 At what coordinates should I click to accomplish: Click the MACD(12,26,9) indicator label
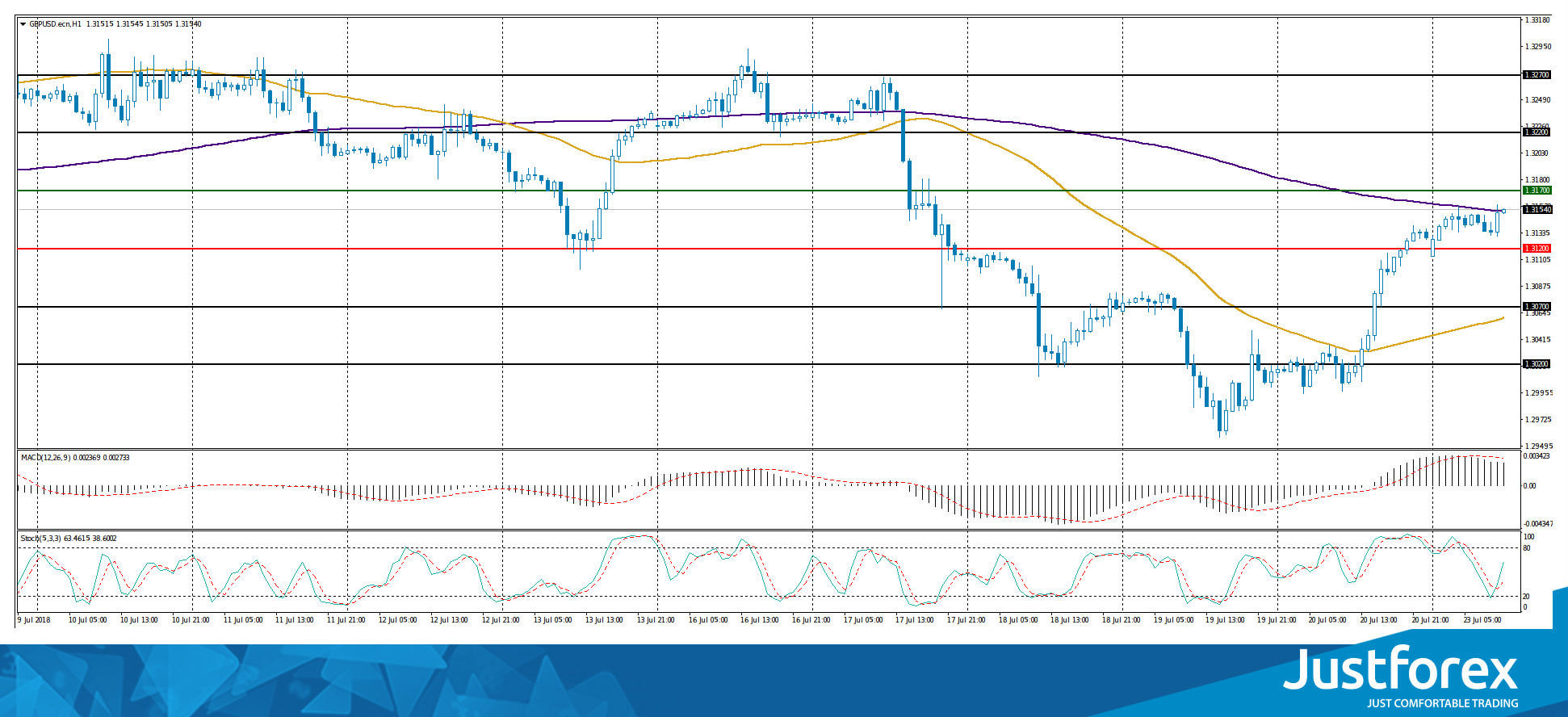pos(44,458)
